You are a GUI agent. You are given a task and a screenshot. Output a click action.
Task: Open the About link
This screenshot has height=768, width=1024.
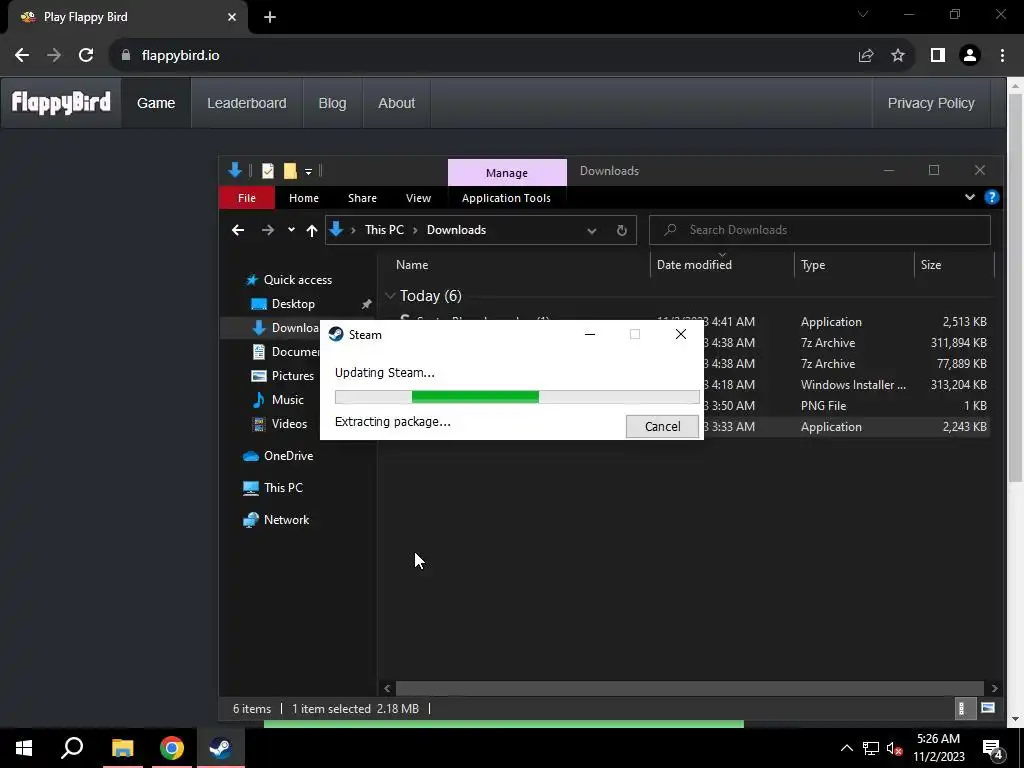[396, 103]
